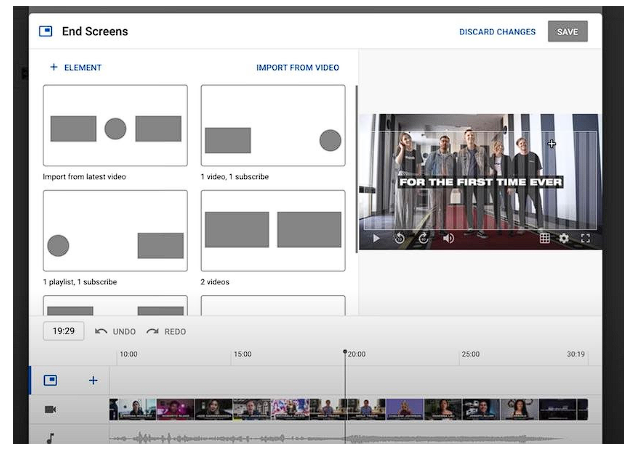Click the REDO button
This screenshot has width=634, height=456.
[166, 331]
